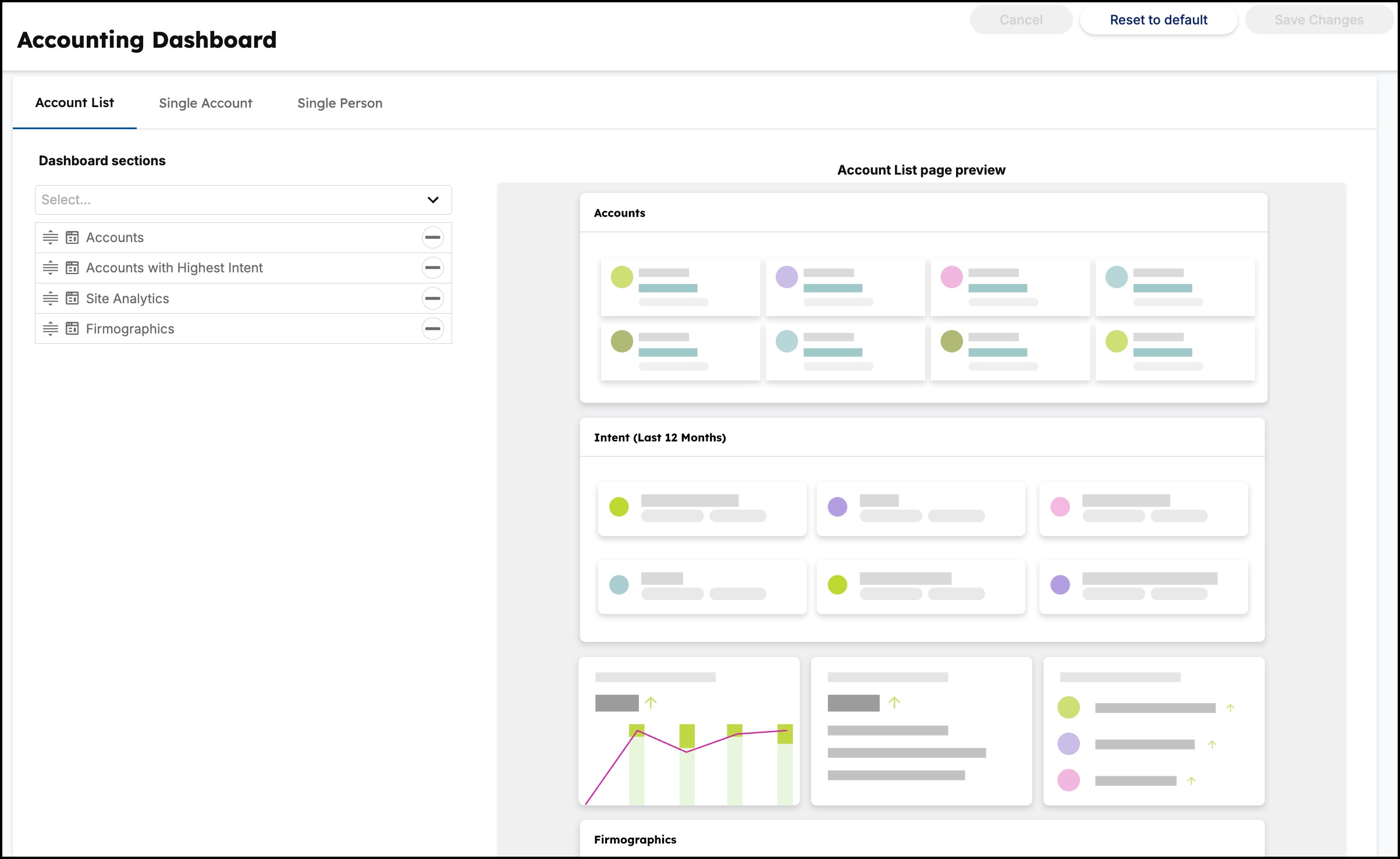
Task: Click the chevron arrow in Select box
Action: pos(433,200)
